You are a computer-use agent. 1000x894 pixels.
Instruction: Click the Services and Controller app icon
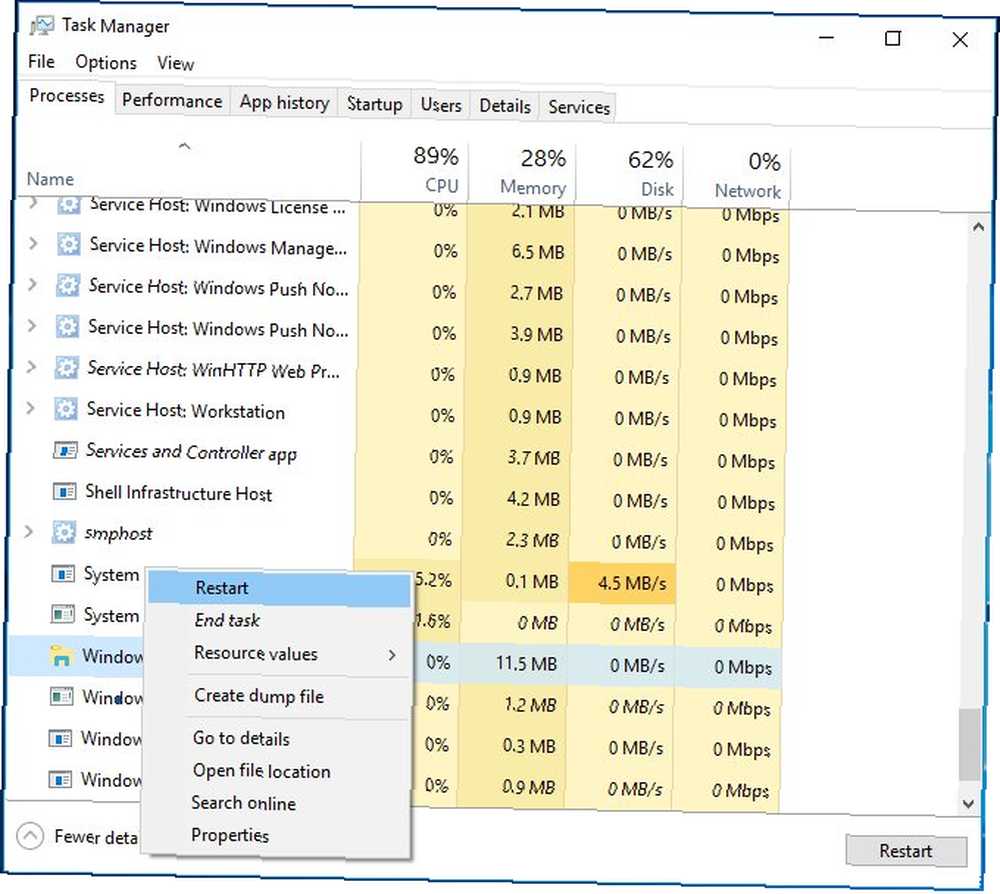pyautogui.click(x=65, y=450)
